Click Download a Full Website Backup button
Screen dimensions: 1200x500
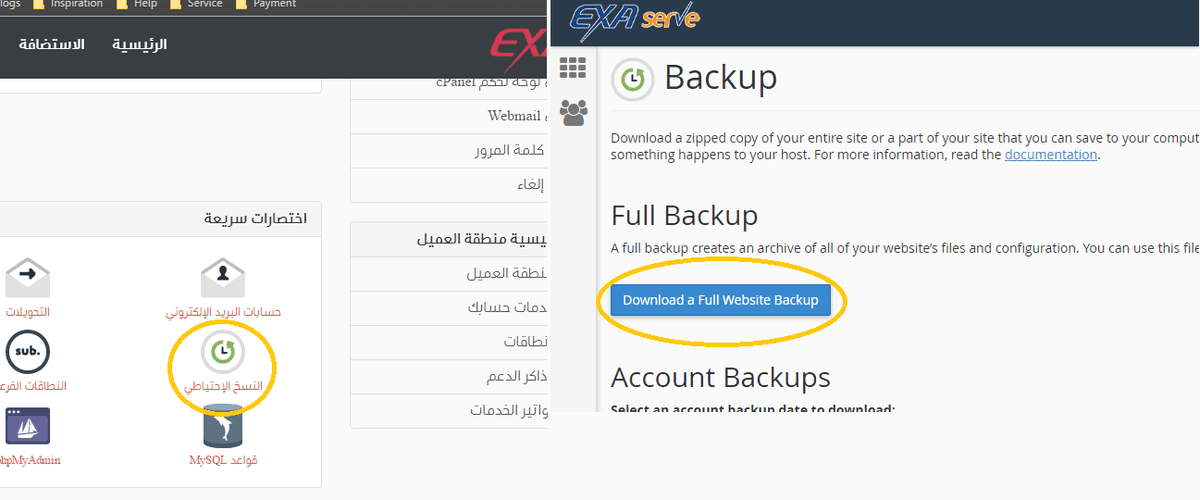pyautogui.click(x=720, y=300)
